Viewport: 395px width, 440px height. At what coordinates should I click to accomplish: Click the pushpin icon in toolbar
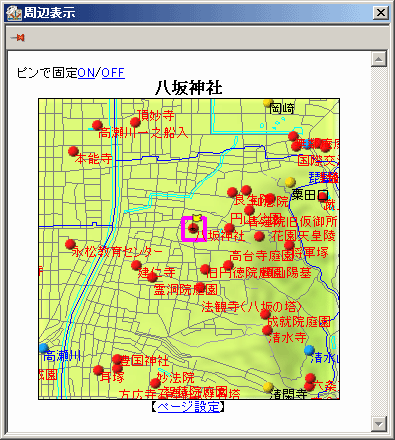pos(18,38)
